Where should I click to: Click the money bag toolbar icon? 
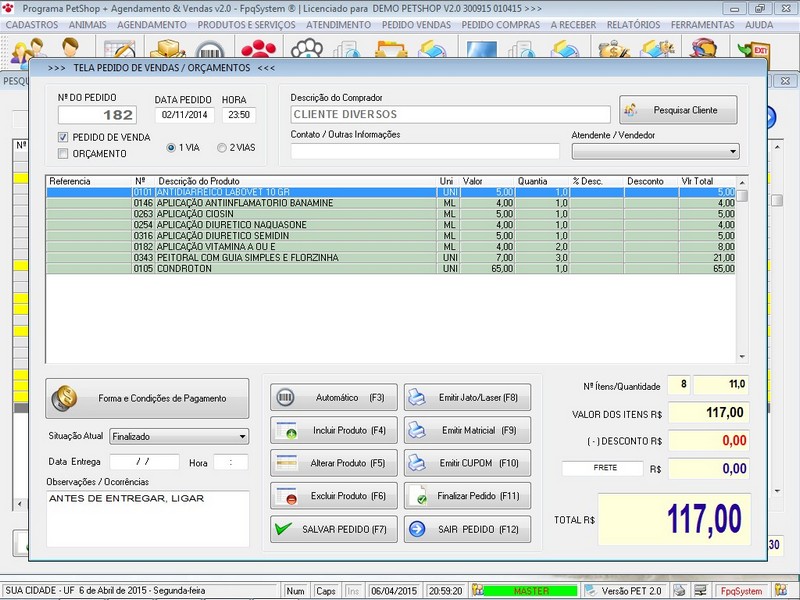click(613, 49)
